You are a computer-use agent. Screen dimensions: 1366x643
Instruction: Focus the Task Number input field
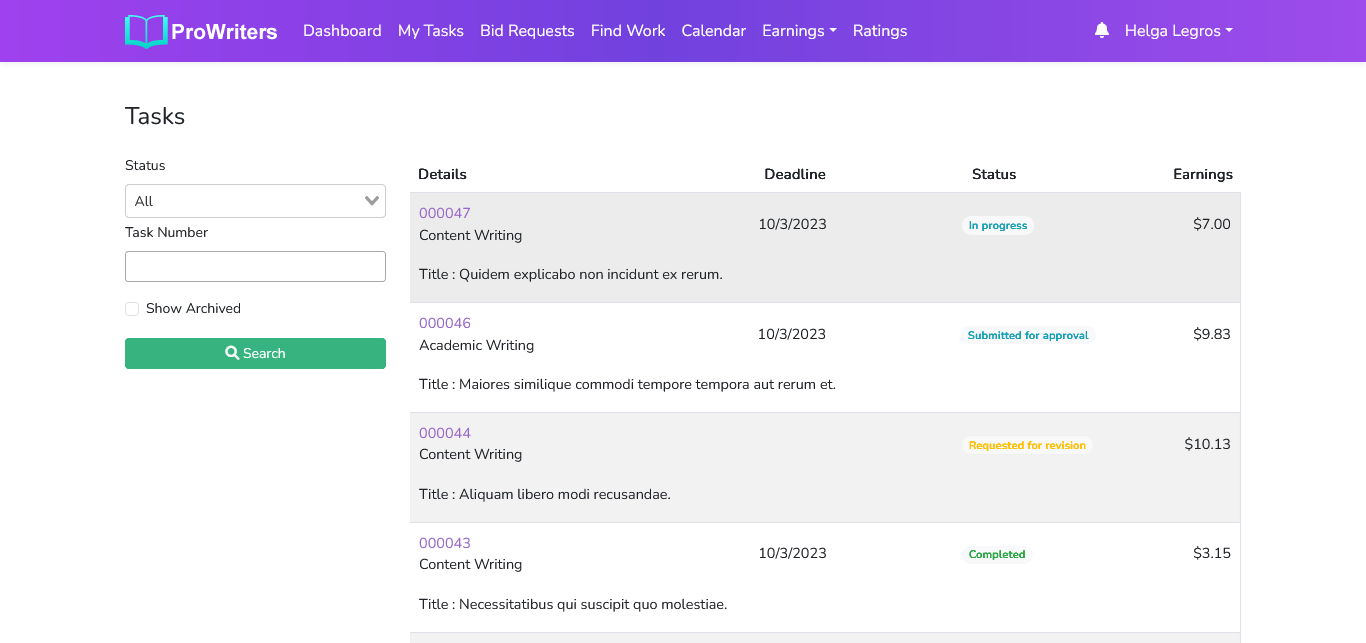tap(255, 267)
